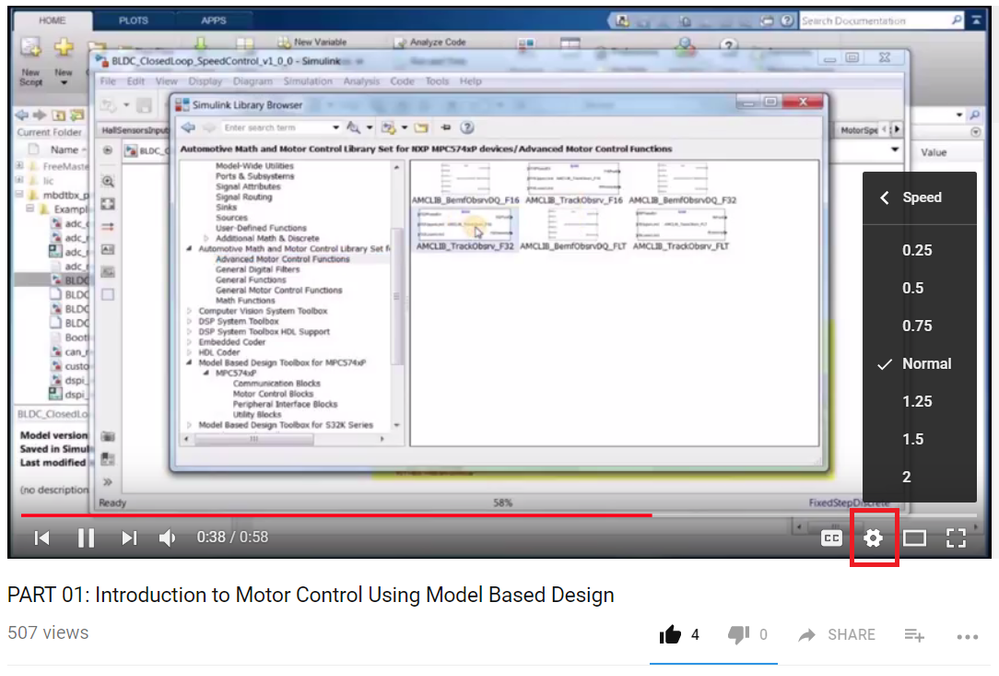Select Motor Control Blocks tree item

pos(273,394)
